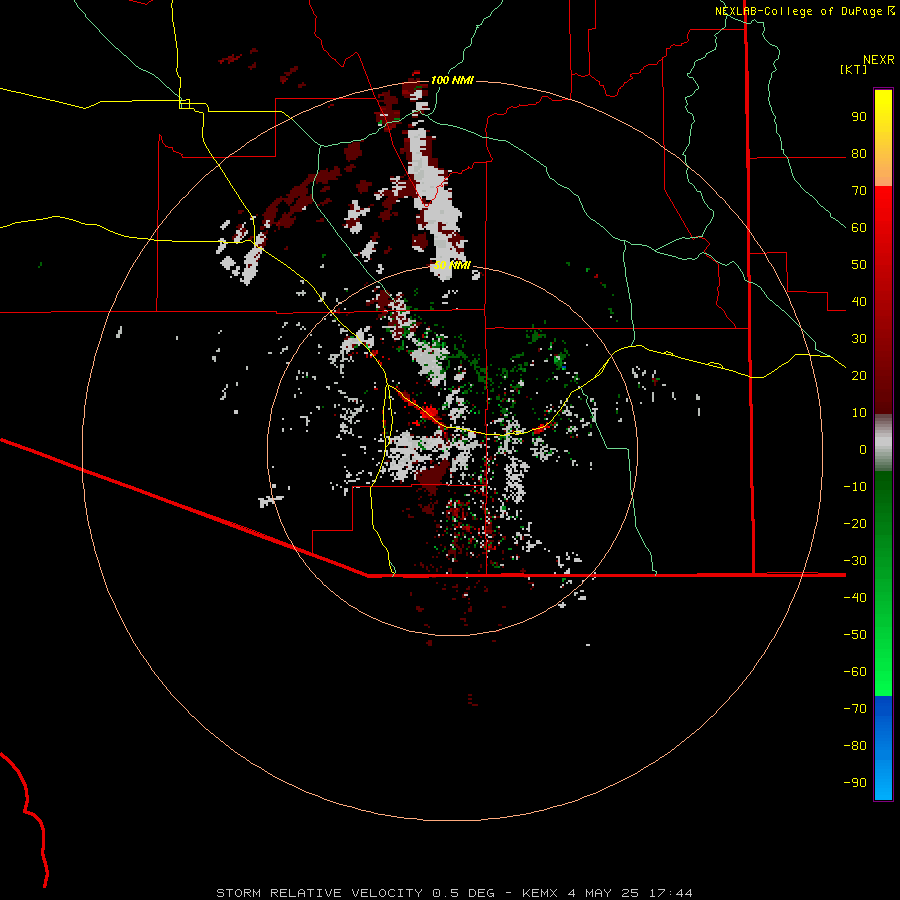The width and height of the screenshot is (900, 900).
Task: Click the 30 value on velocity scale
Action: 859,339
